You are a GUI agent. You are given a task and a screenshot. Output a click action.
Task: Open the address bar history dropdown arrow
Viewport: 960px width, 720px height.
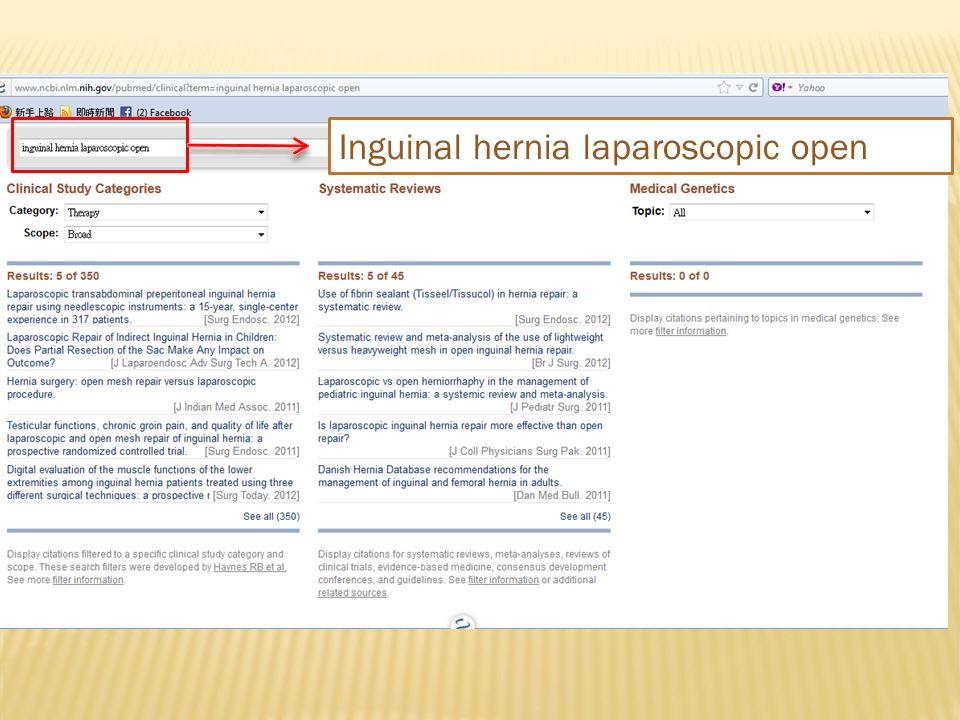click(x=740, y=88)
